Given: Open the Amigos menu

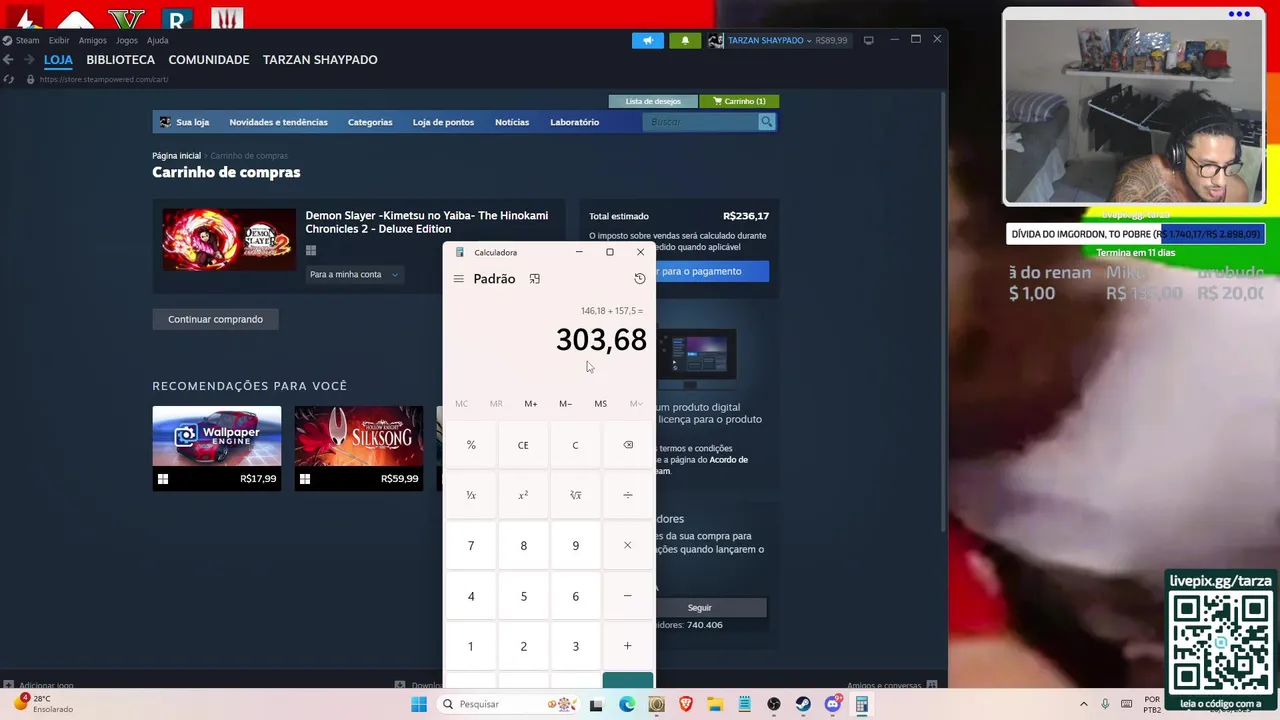Looking at the screenshot, I should click(93, 40).
